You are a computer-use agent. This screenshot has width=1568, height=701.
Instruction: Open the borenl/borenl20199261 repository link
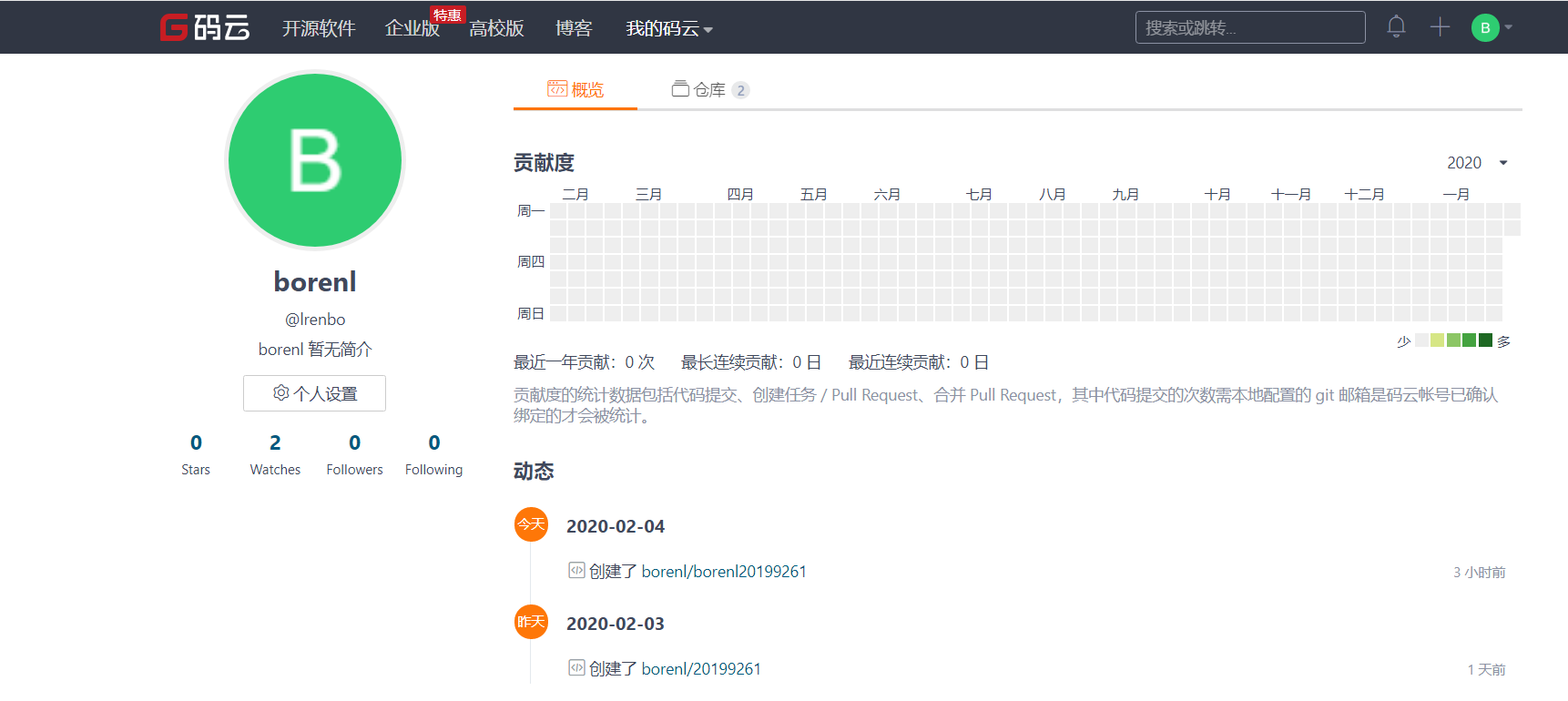point(724,572)
